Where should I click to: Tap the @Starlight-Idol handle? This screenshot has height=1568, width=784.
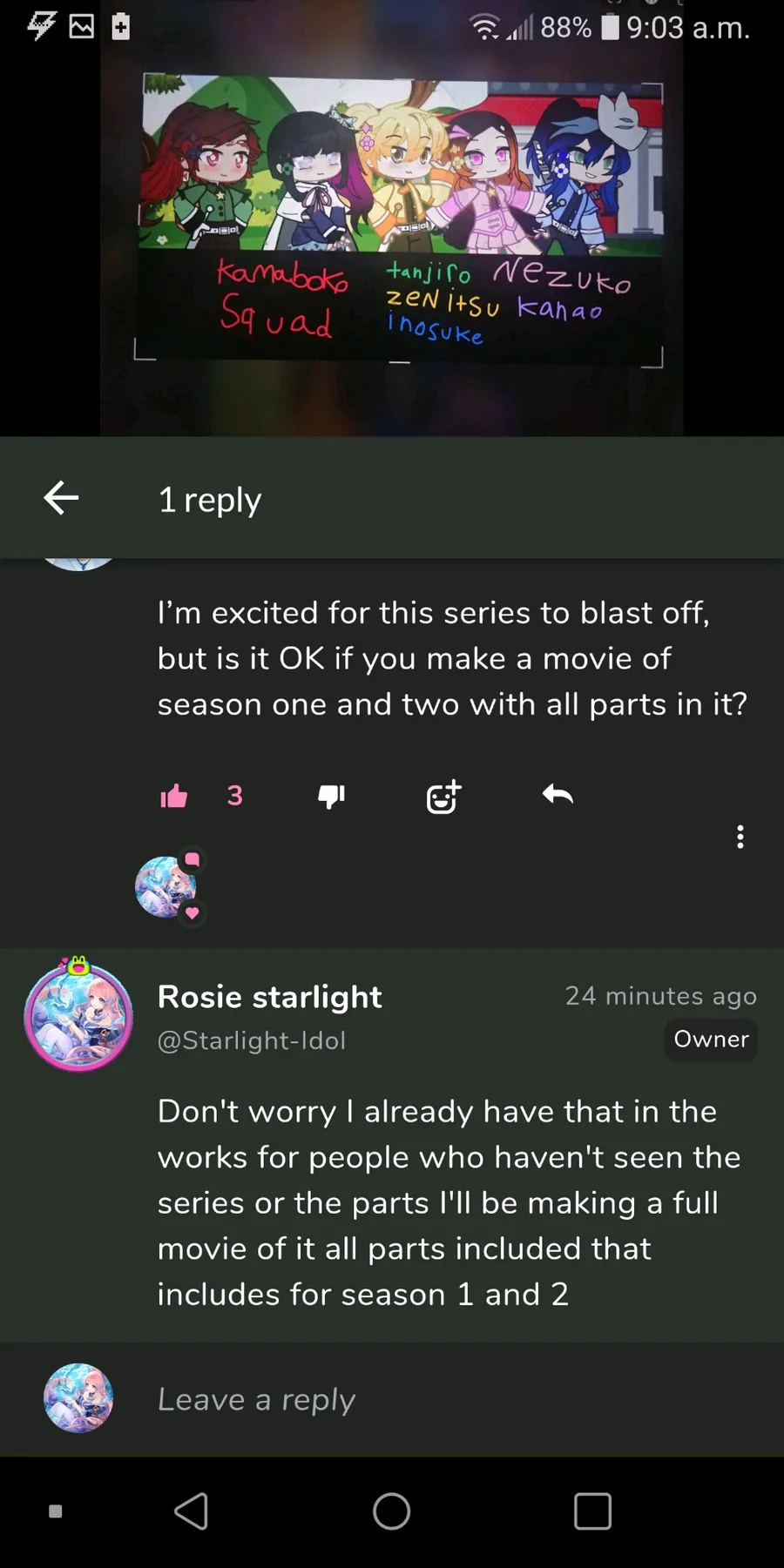click(252, 1040)
